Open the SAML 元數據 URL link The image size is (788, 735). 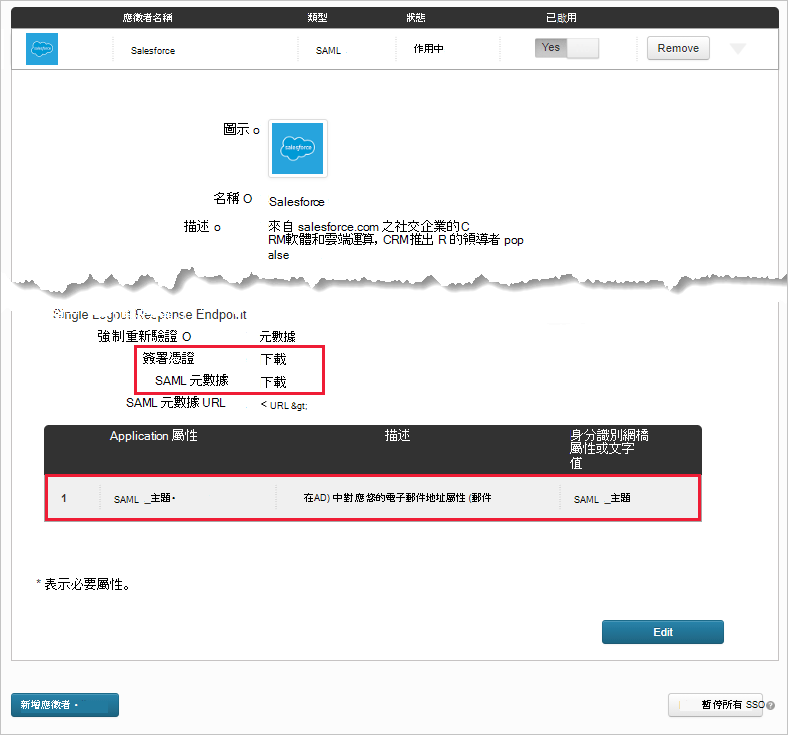(x=284, y=405)
